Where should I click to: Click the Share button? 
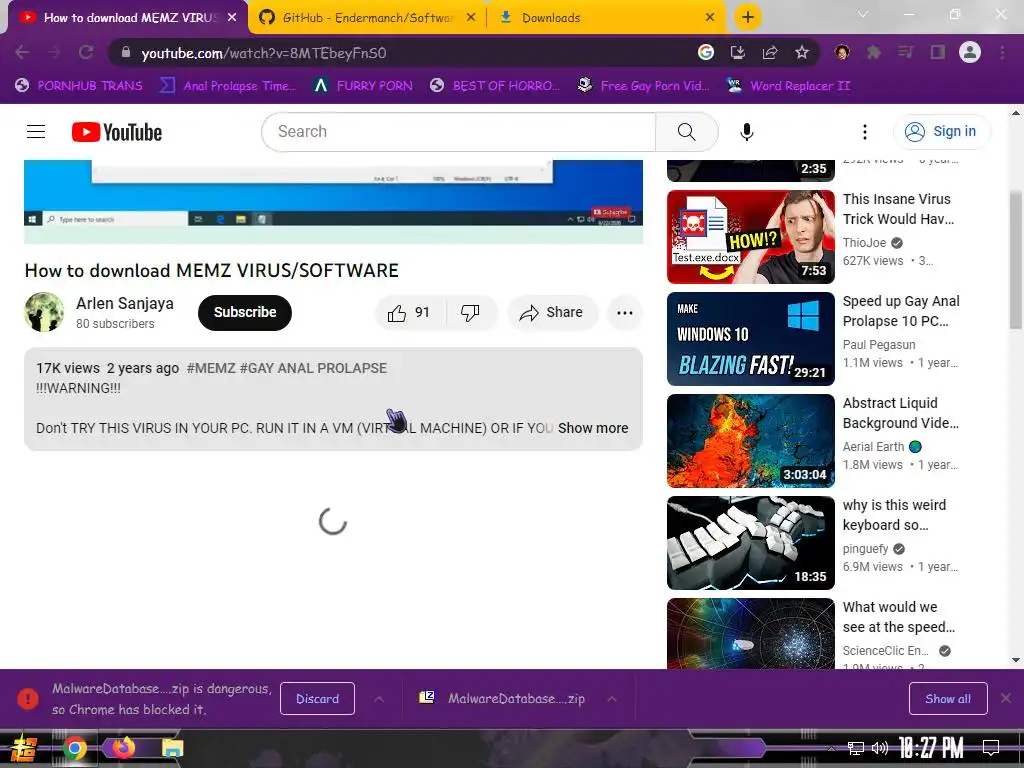pos(551,313)
